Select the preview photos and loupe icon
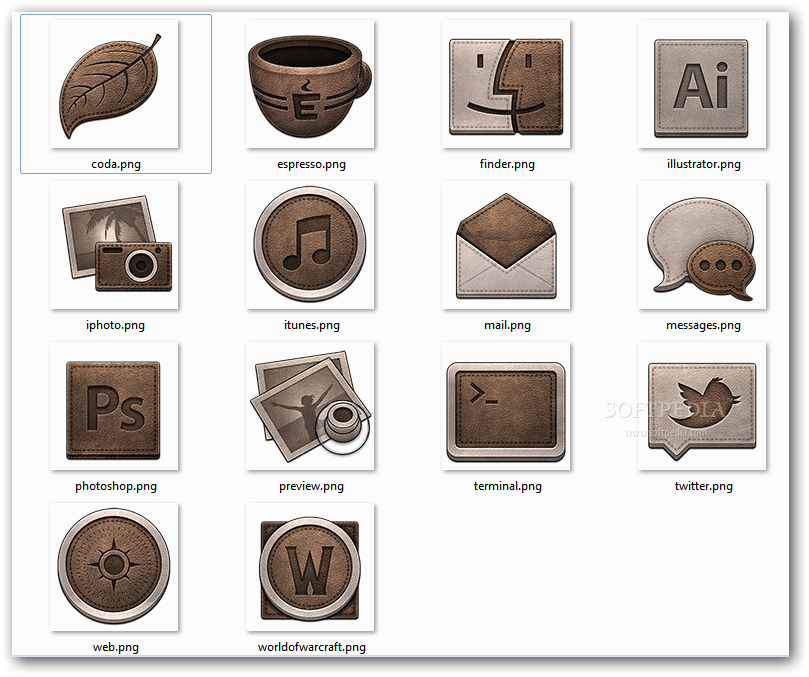The width and height of the screenshot is (809, 677). pos(310,407)
